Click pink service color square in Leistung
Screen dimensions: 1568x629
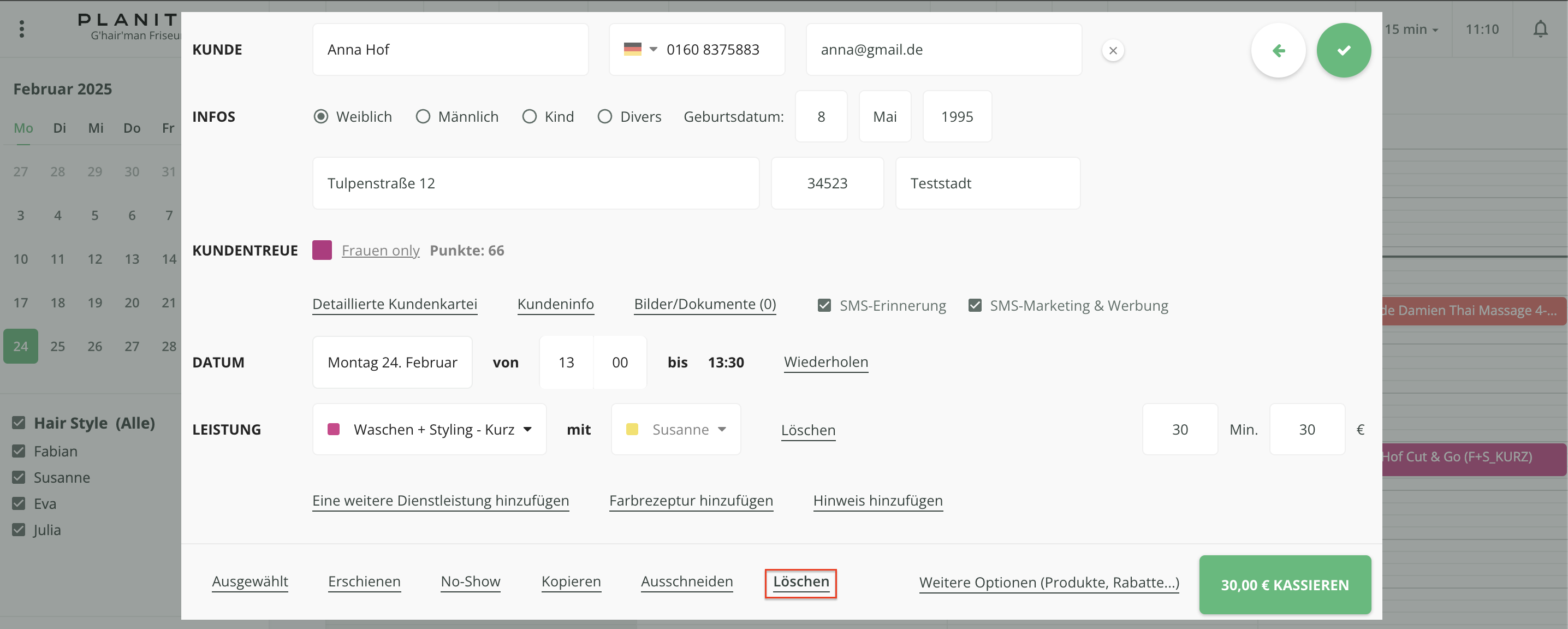tap(333, 429)
